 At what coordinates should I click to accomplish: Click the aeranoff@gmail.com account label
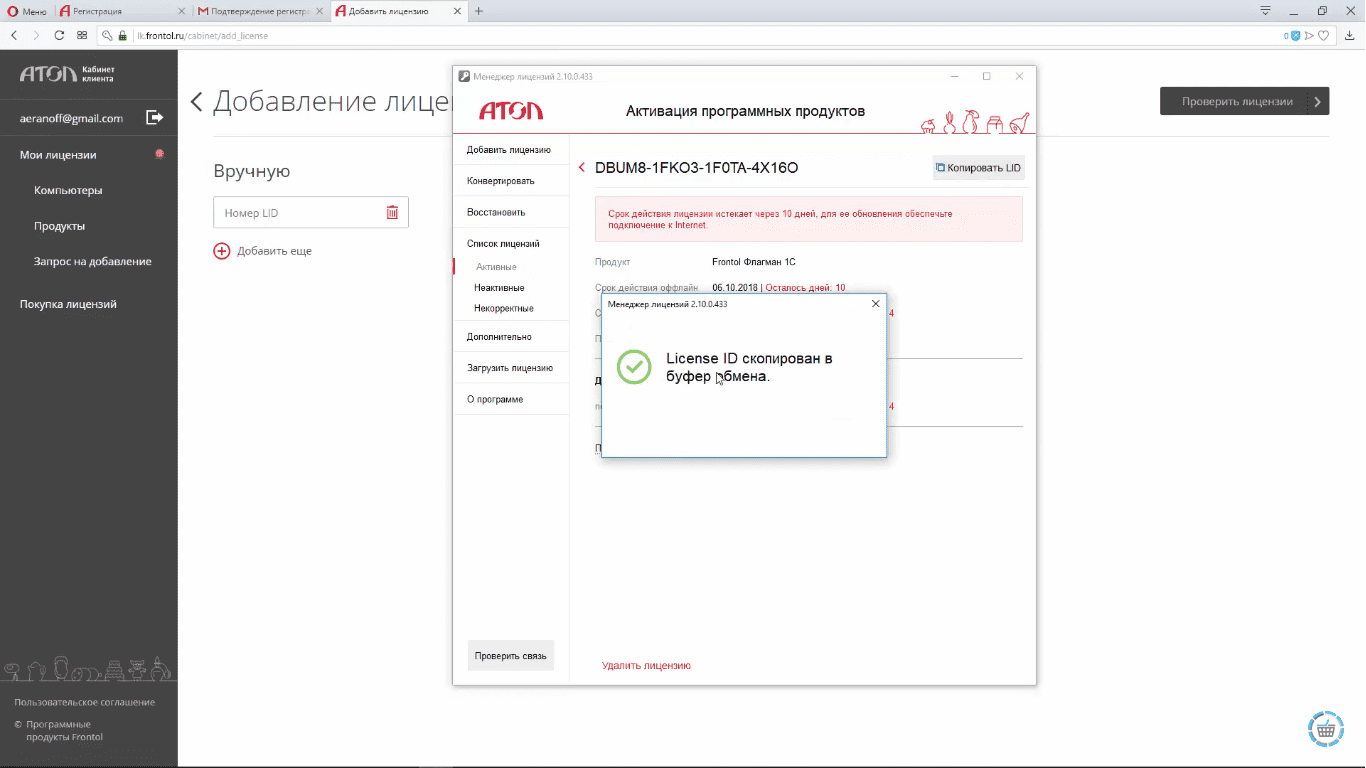click(71, 118)
